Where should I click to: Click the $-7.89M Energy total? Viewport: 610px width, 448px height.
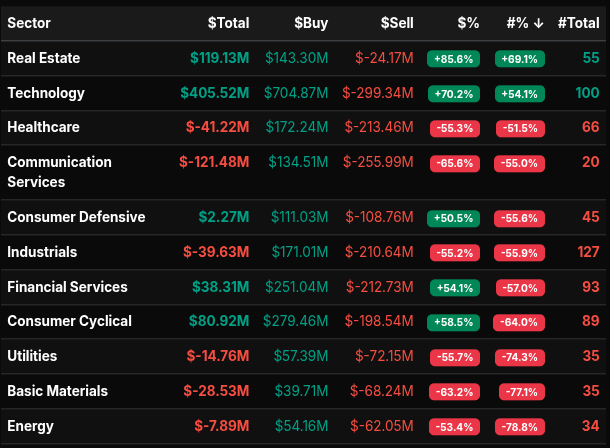point(222,426)
